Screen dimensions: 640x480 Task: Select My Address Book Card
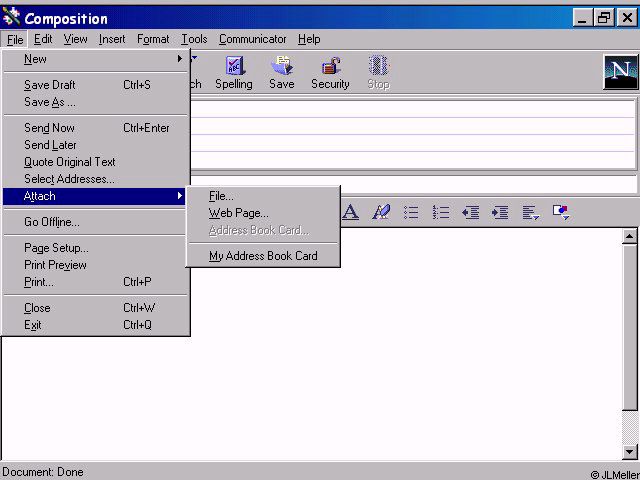tap(263, 256)
